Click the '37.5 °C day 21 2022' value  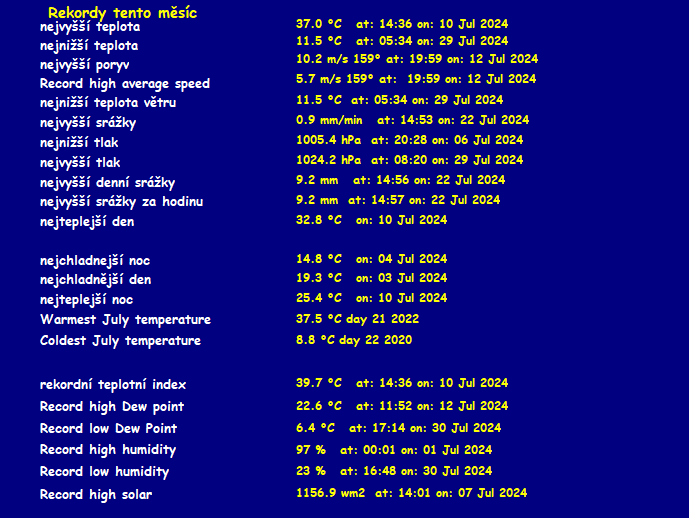coord(357,319)
